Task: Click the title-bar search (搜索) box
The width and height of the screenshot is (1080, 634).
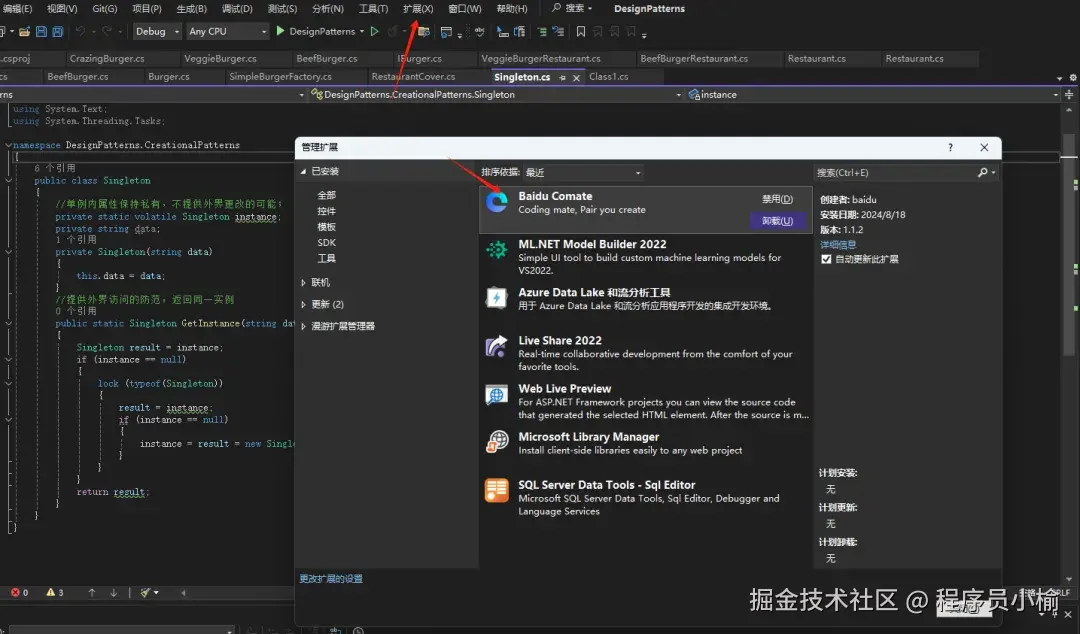Action: coord(572,8)
